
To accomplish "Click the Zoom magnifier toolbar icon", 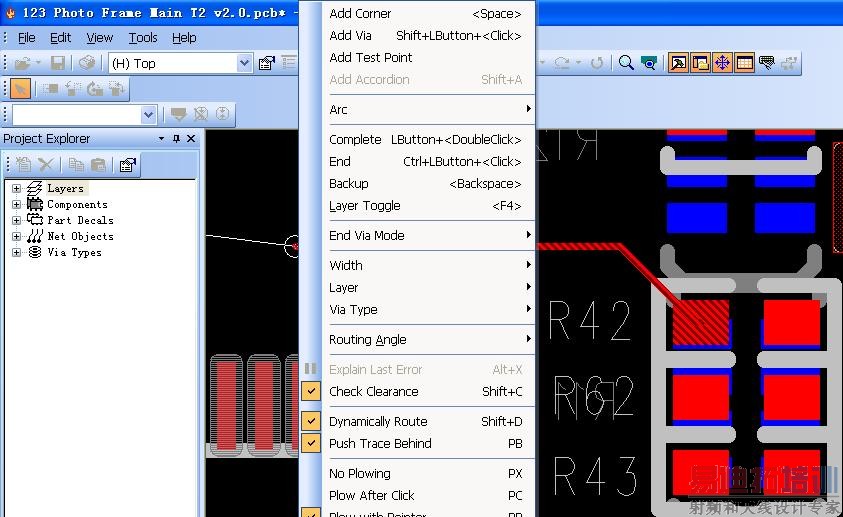I will coord(626,63).
